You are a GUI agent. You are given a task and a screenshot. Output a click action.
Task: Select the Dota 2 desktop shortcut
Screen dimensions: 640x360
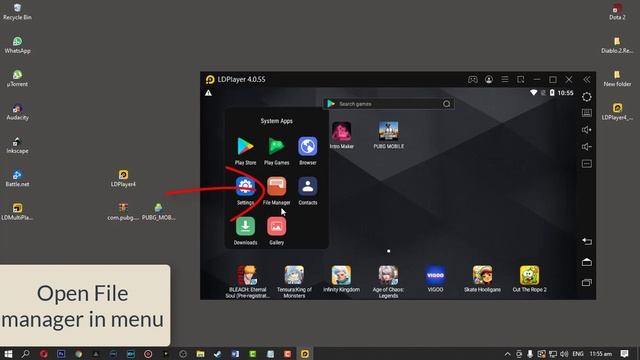(617, 11)
